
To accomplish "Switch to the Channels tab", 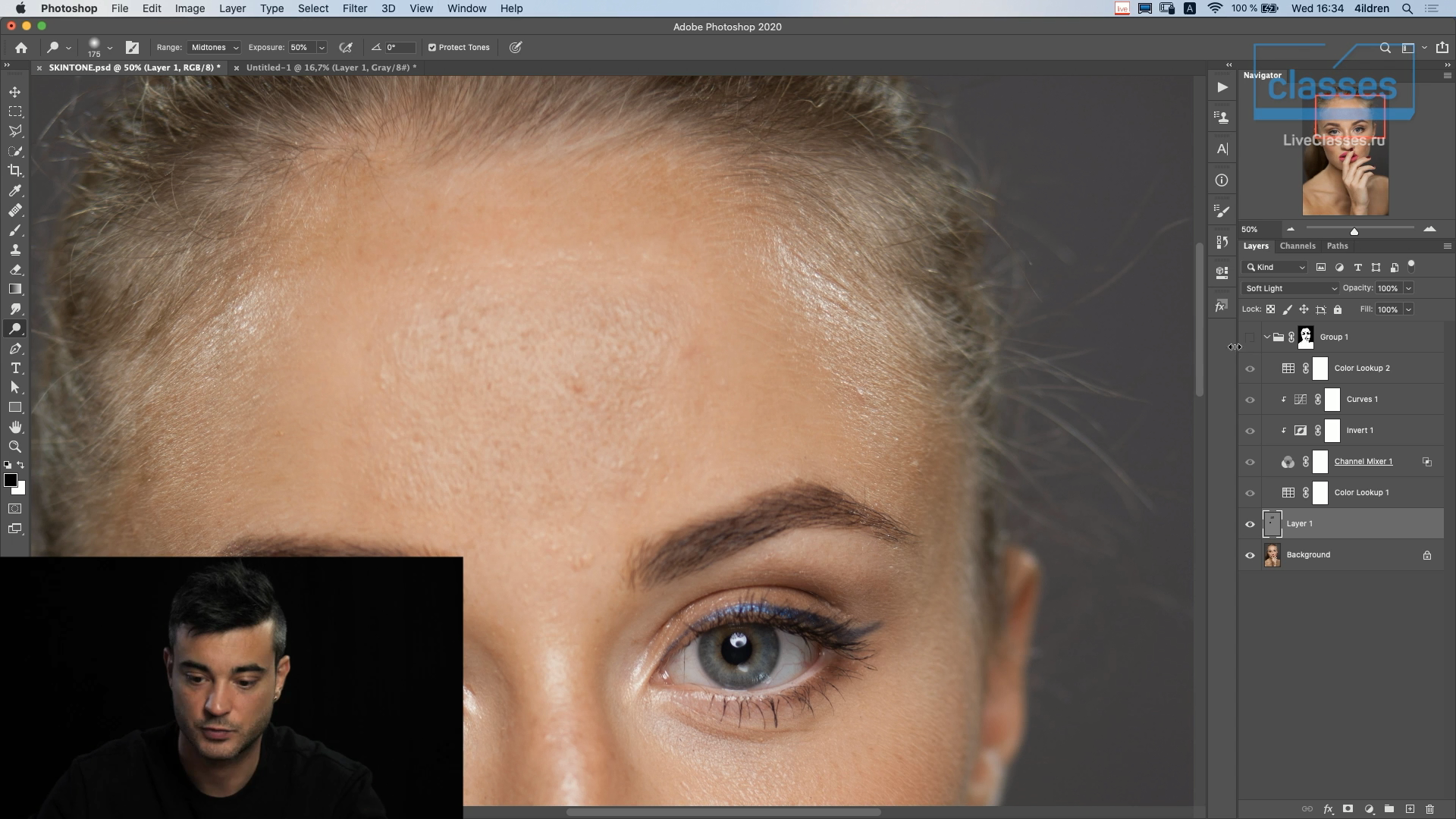I will click(x=1297, y=246).
